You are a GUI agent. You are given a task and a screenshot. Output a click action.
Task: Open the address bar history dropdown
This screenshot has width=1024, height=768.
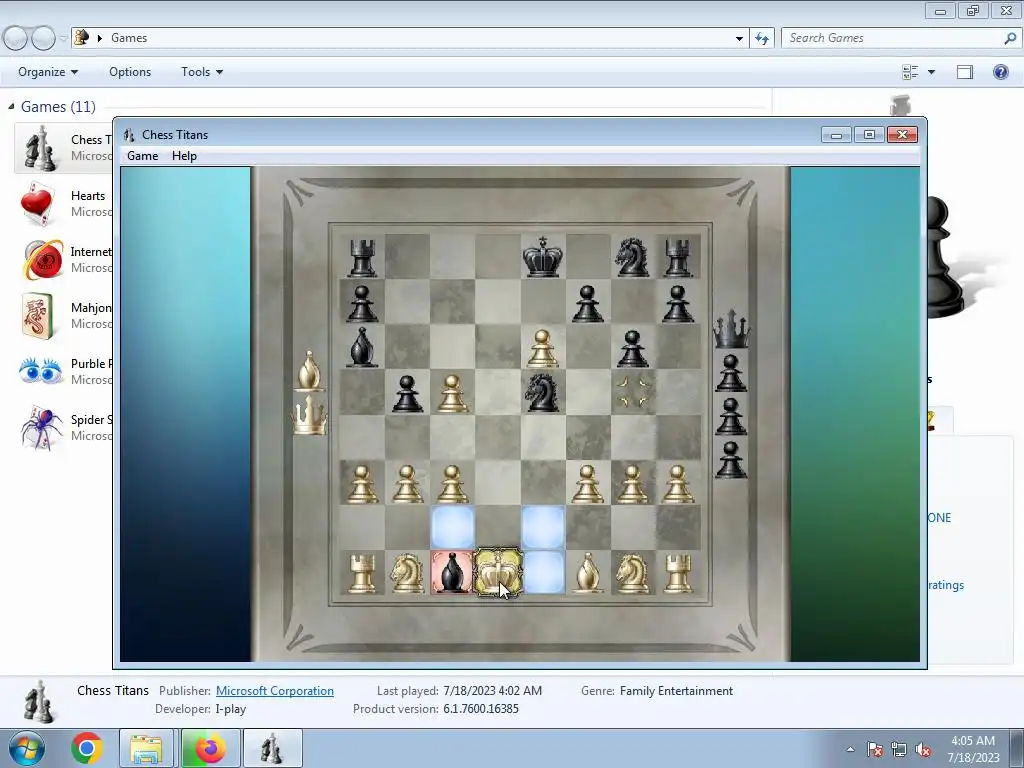[x=739, y=38]
